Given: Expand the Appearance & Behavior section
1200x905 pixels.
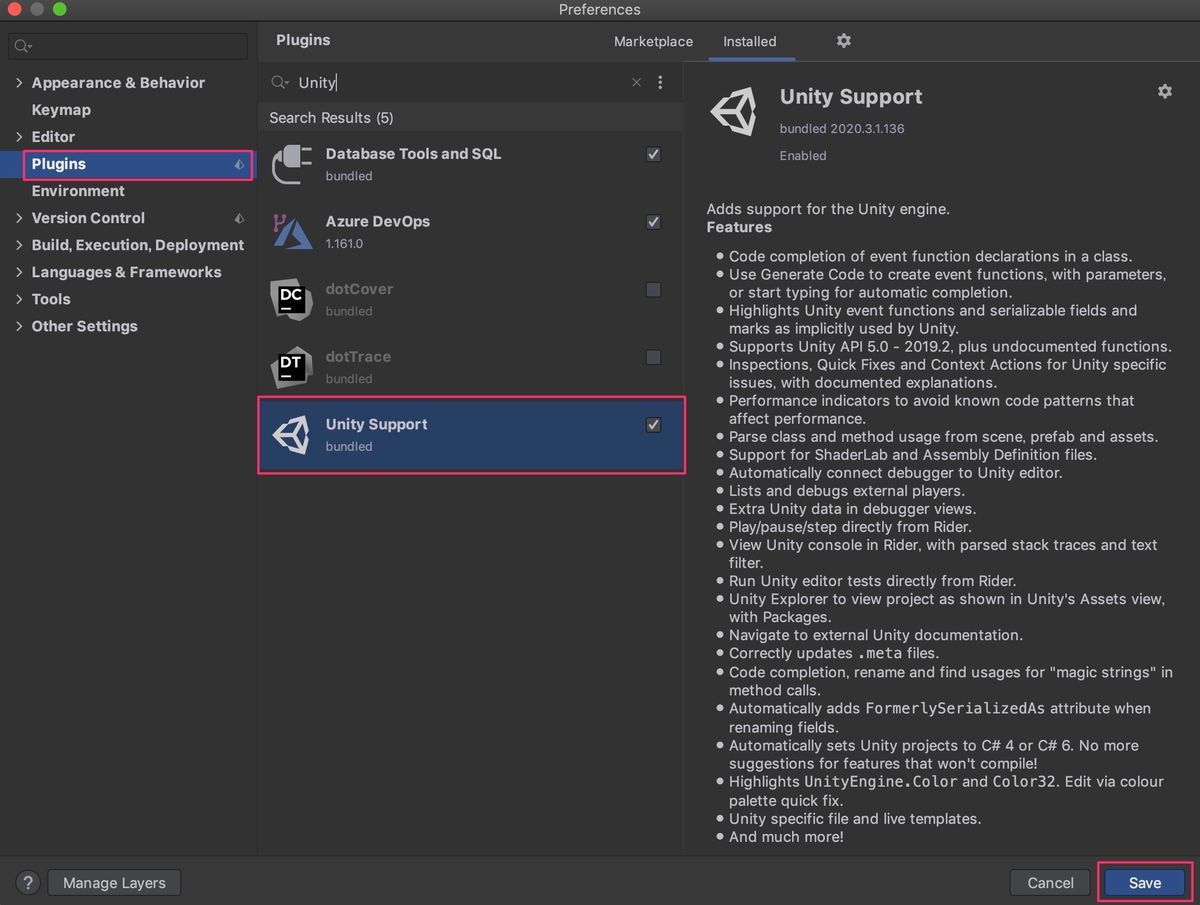Looking at the screenshot, I should [19, 83].
